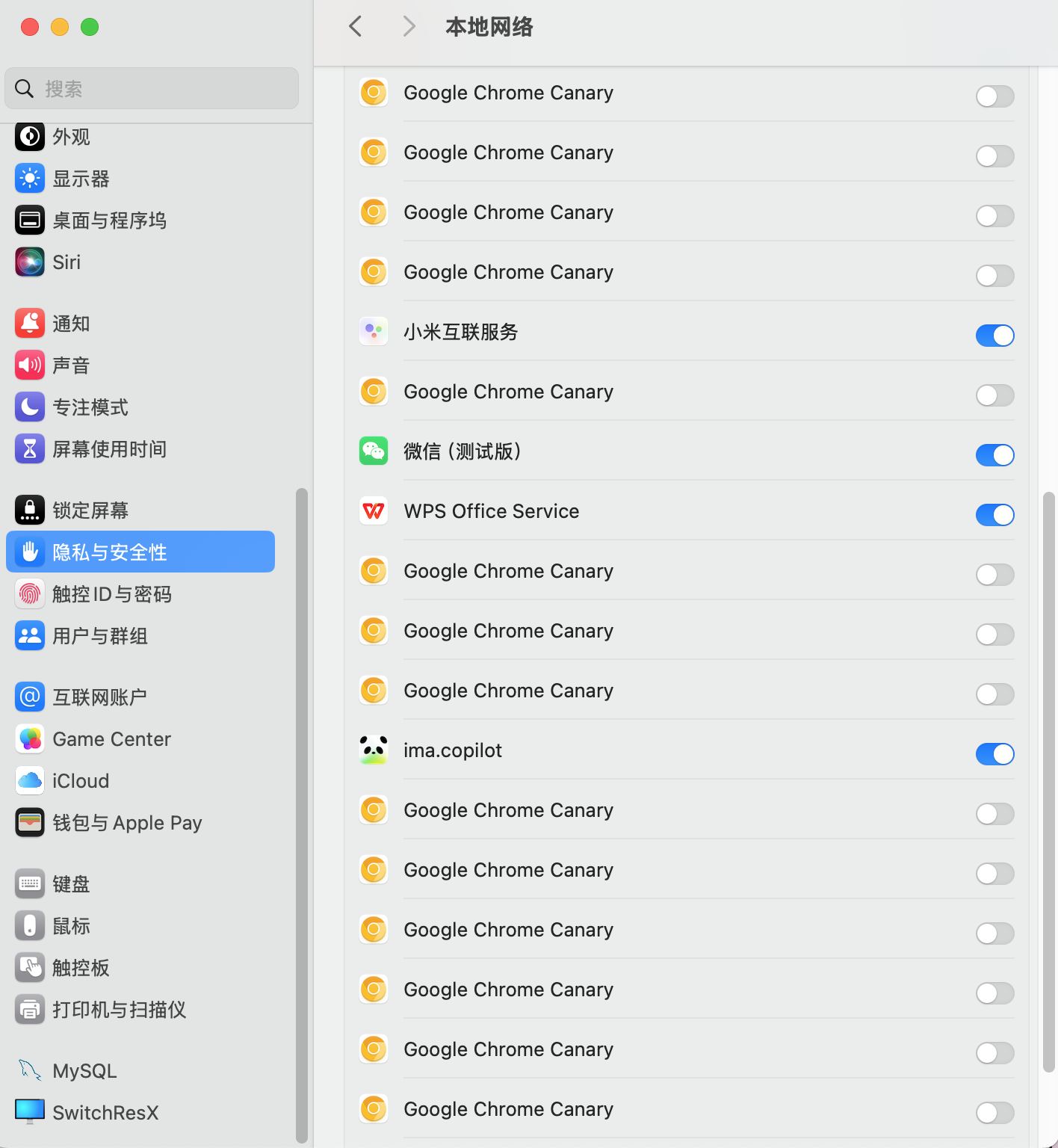Select the highlighted 隐私与安全性 sidebar item
The image size is (1058, 1148).
click(x=140, y=552)
